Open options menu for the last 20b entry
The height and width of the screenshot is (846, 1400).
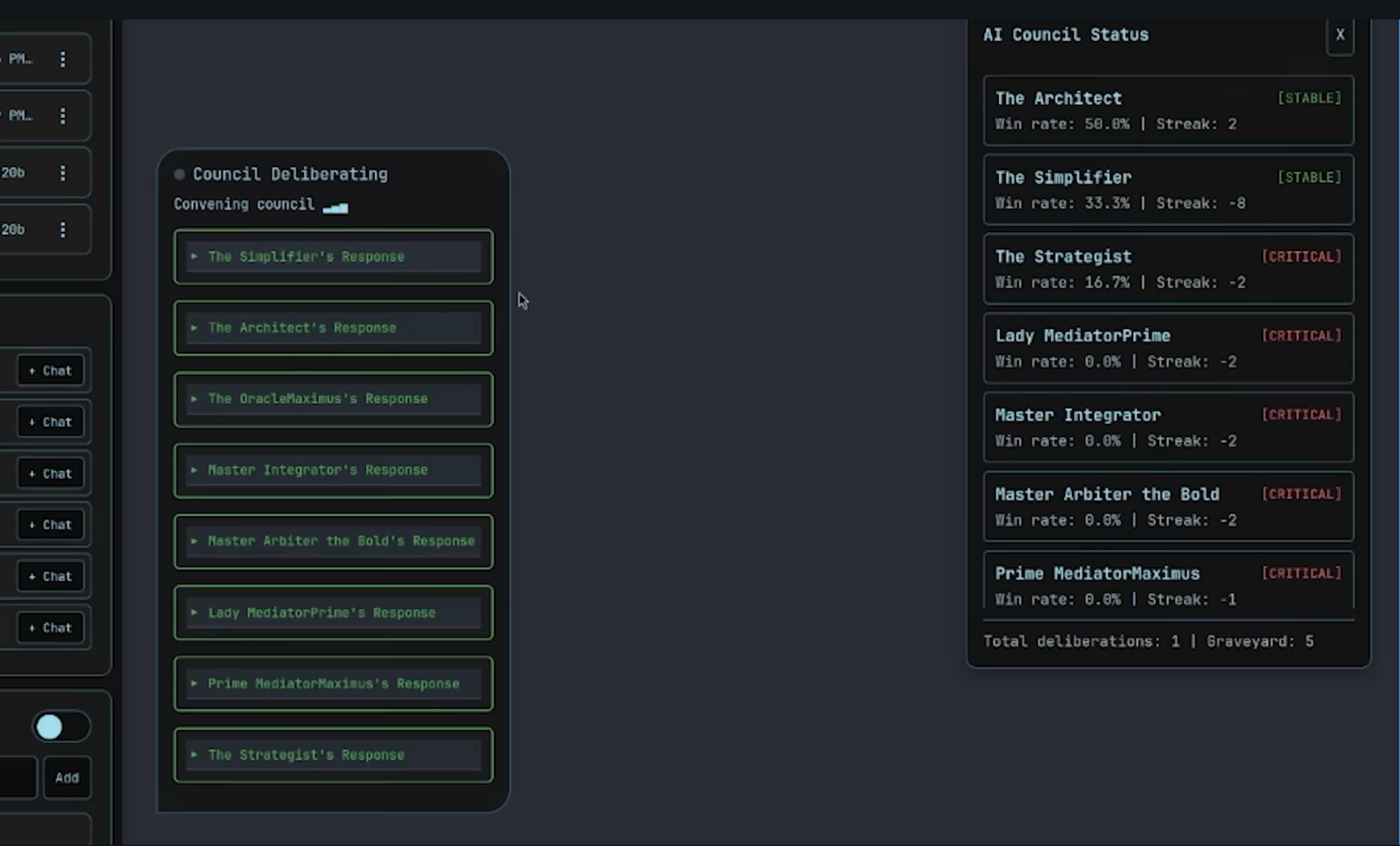[63, 230]
